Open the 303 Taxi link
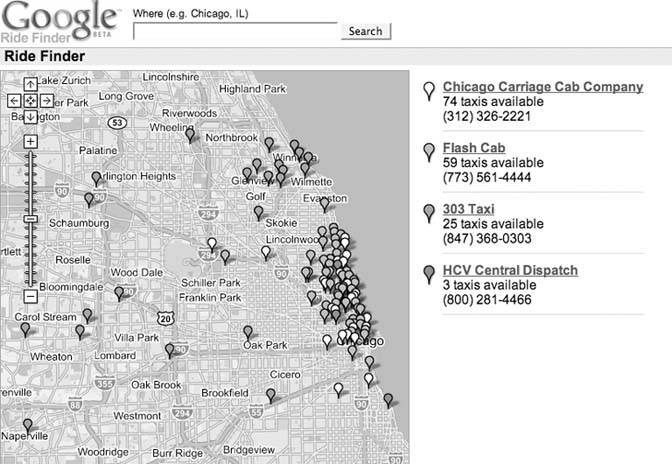The width and height of the screenshot is (672, 464). click(468, 209)
